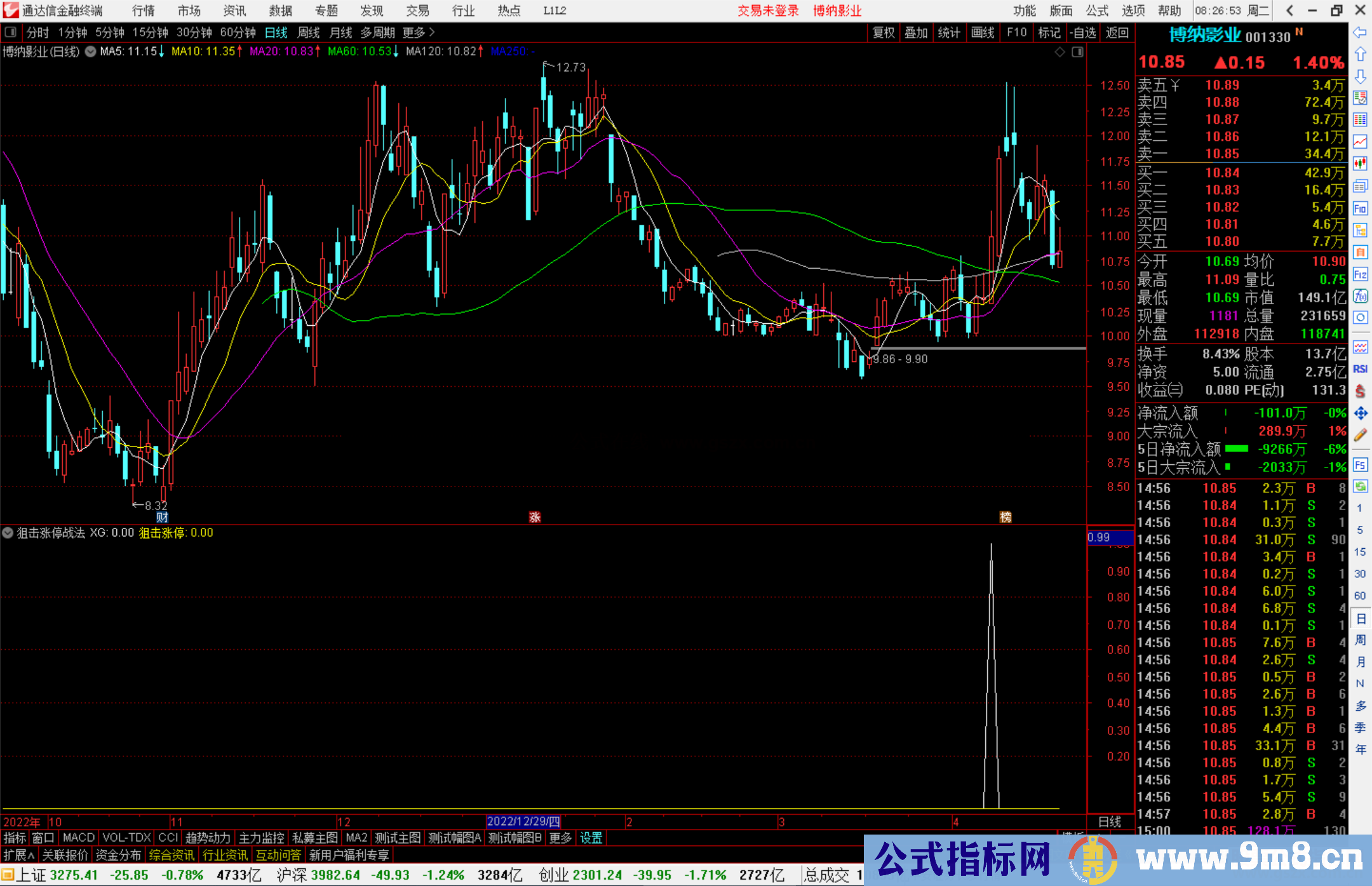Open the f(x) formula icon in sidebar
This screenshot has height=886, width=1372.
(1361, 295)
